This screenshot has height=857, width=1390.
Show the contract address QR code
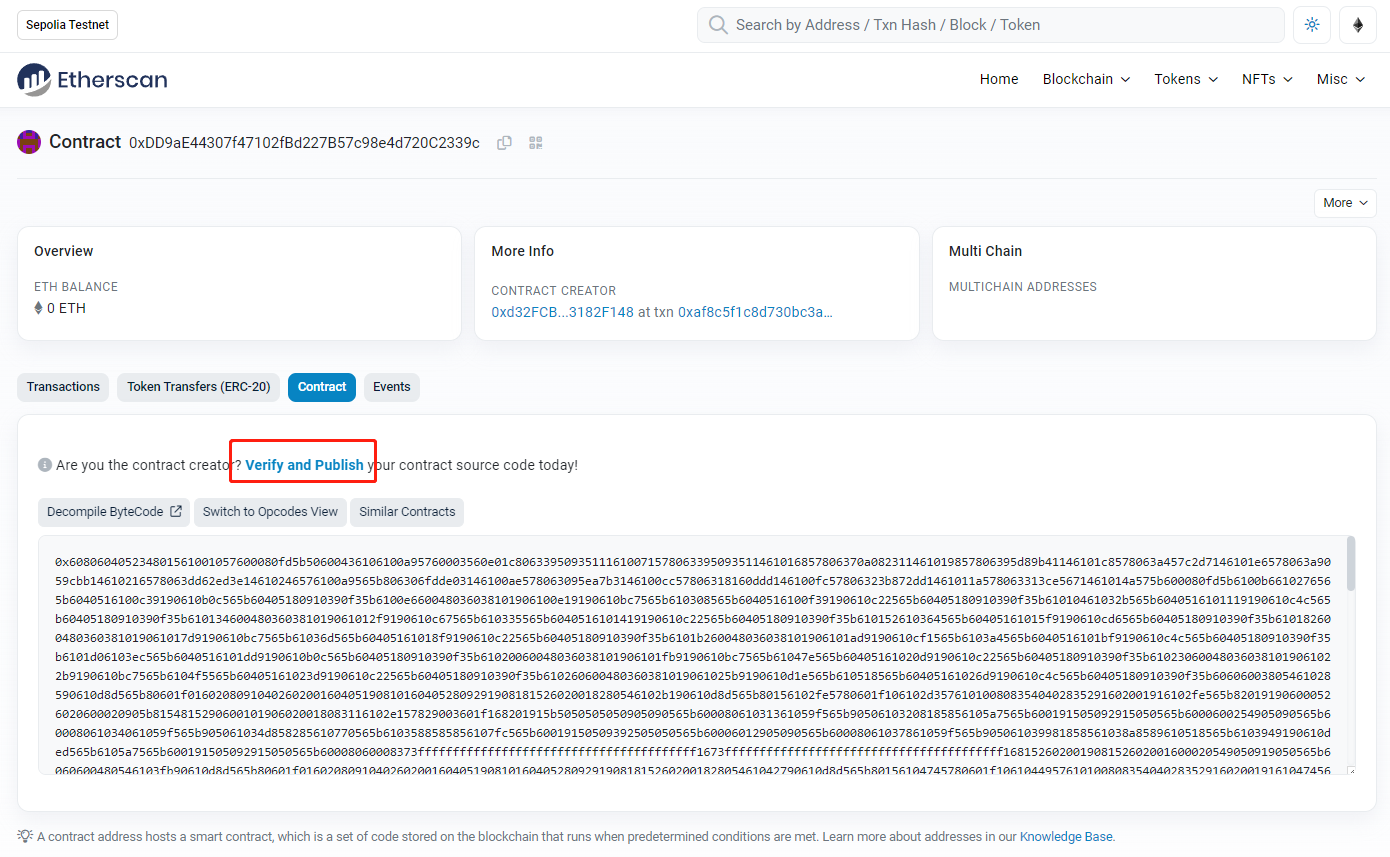536,143
